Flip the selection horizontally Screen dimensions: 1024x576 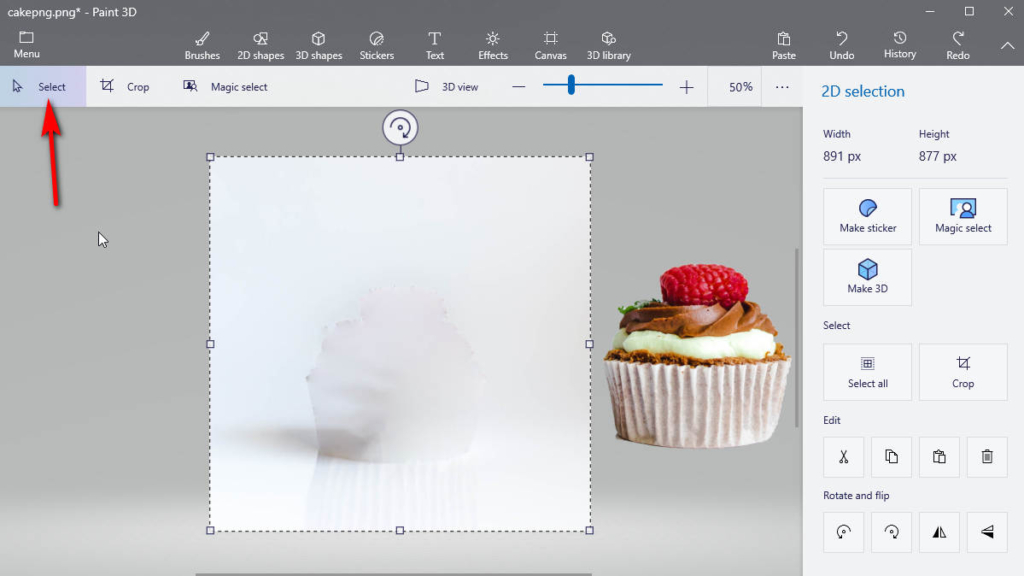point(939,532)
